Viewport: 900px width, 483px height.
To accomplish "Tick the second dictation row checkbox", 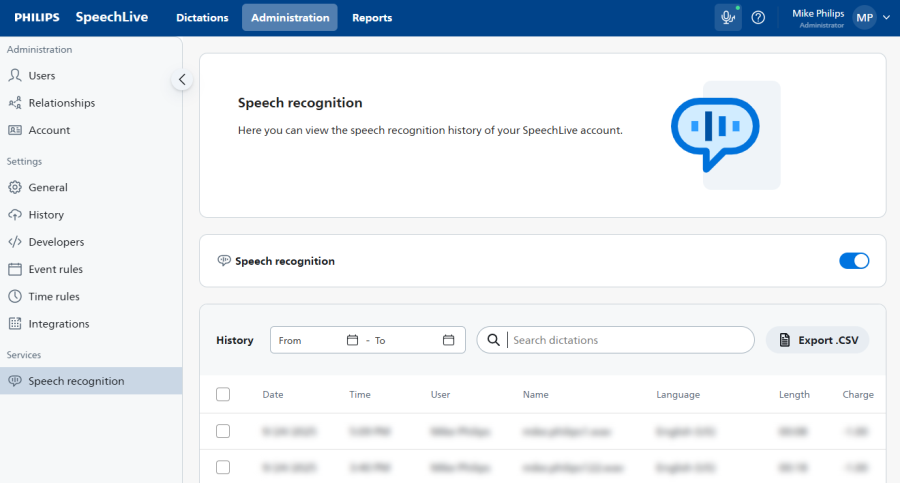I will click(x=223, y=467).
